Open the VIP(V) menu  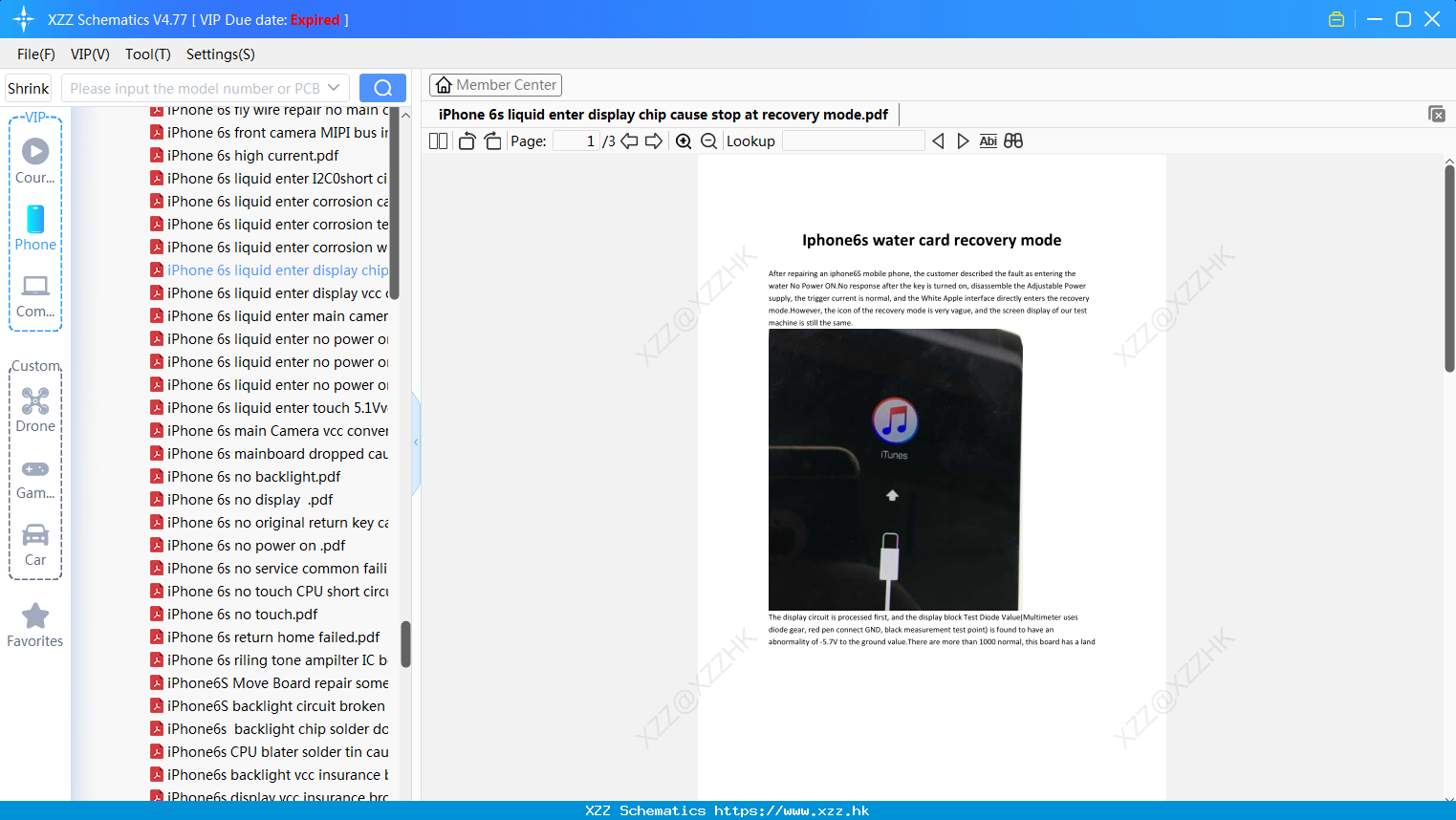pos(90,54)
